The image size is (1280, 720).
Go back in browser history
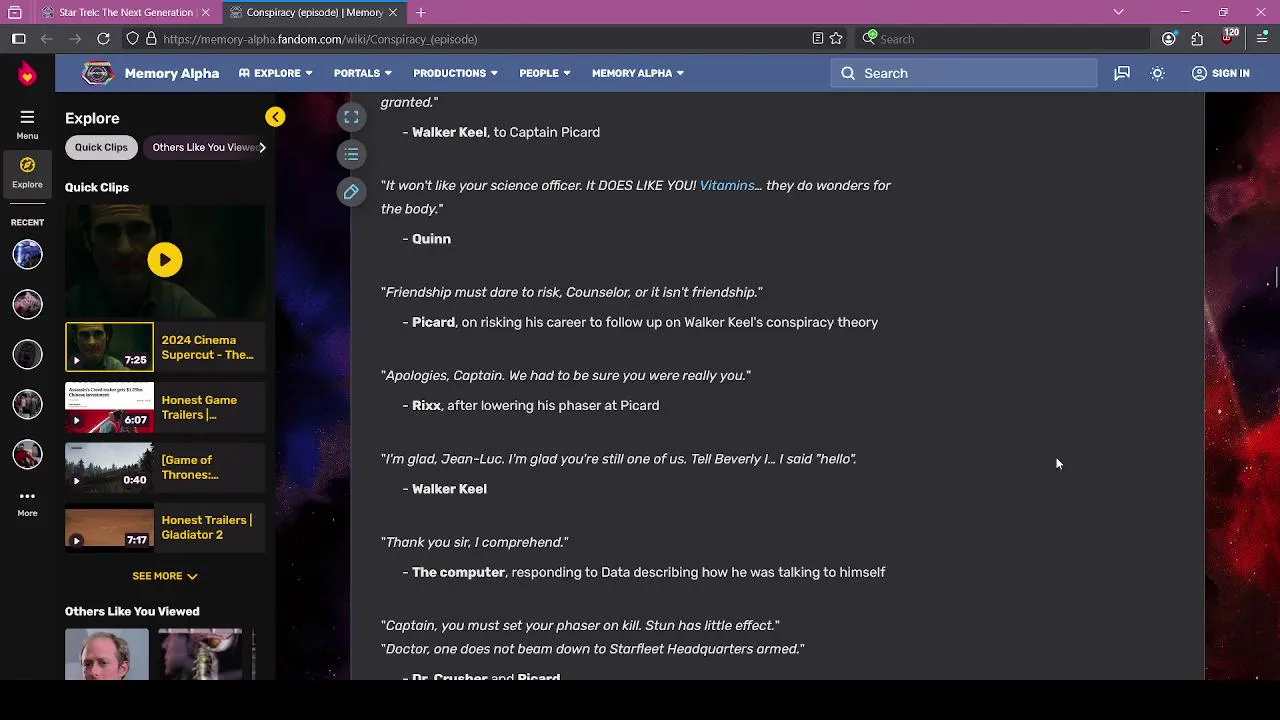pyautogui.click(x=47, y=39)
